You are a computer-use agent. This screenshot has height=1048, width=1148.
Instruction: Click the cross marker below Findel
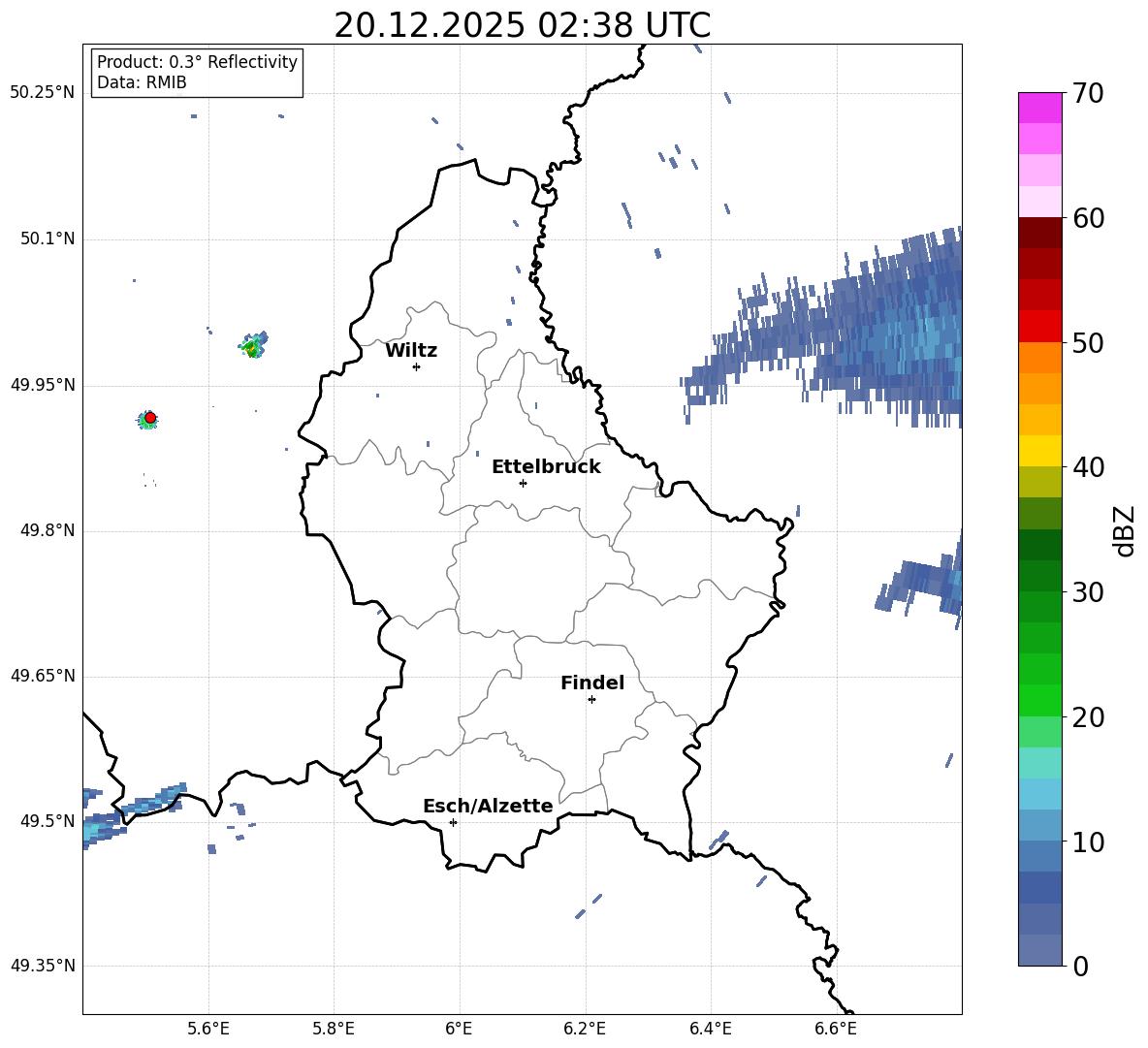[591, 700]
